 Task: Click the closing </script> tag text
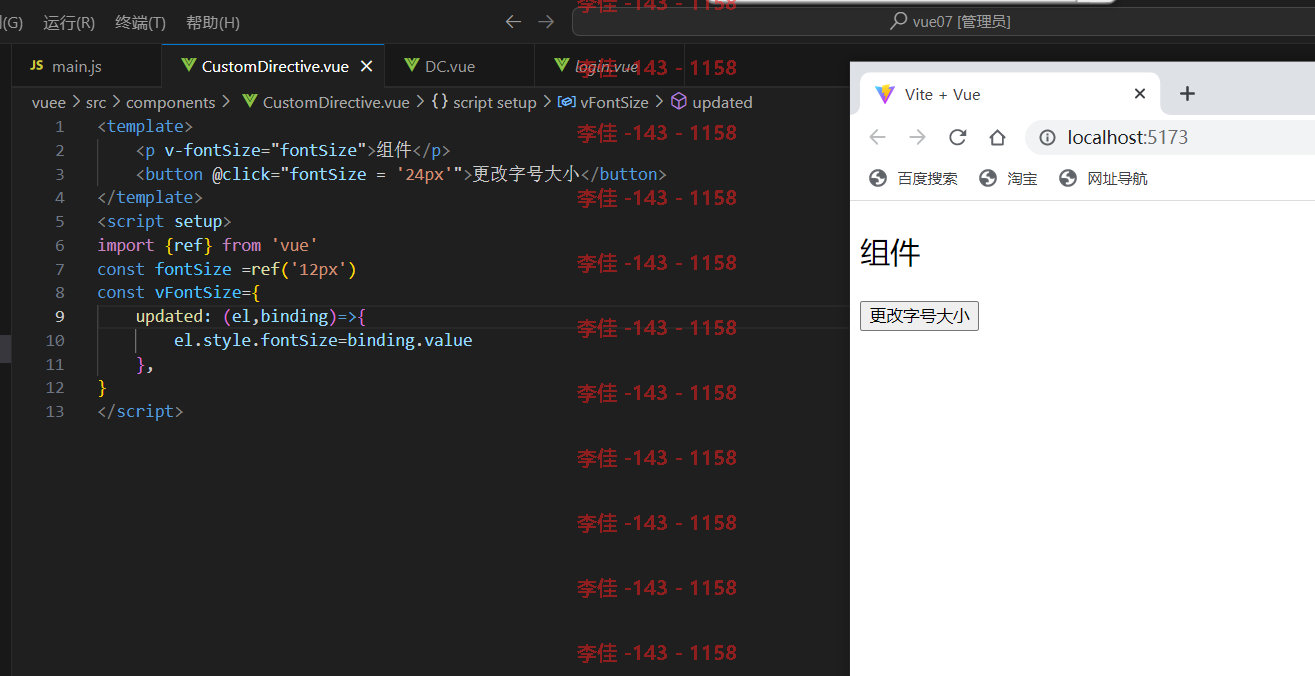140,411
